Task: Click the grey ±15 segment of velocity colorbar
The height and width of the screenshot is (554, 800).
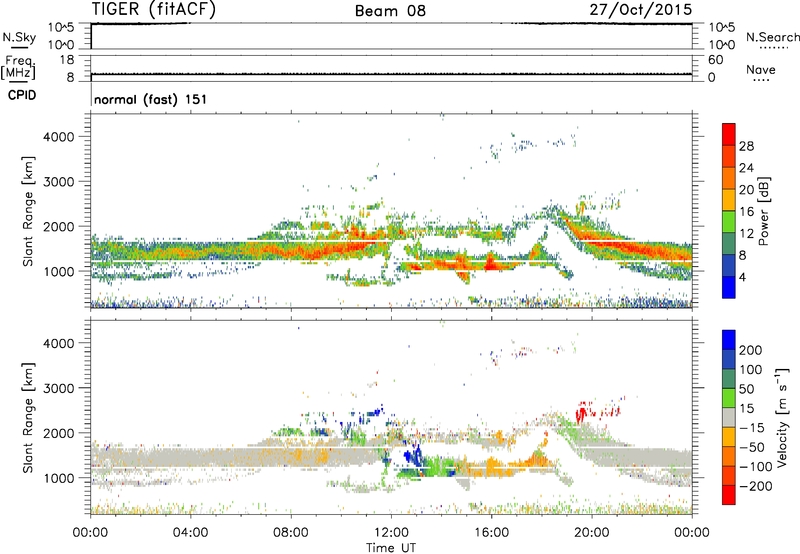Action: click(729, 418)
